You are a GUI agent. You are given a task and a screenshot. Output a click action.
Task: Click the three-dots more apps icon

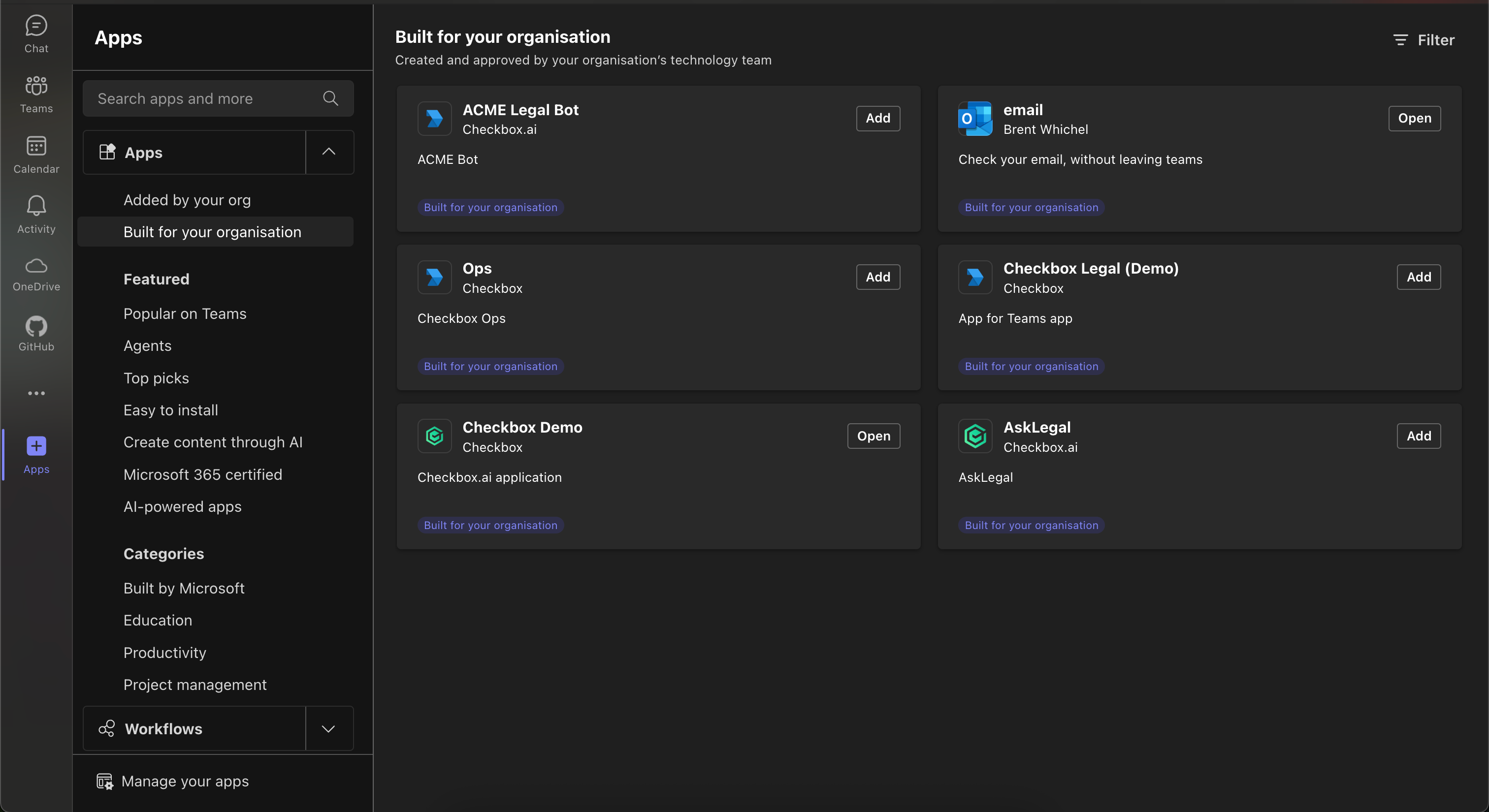point(36,393)
